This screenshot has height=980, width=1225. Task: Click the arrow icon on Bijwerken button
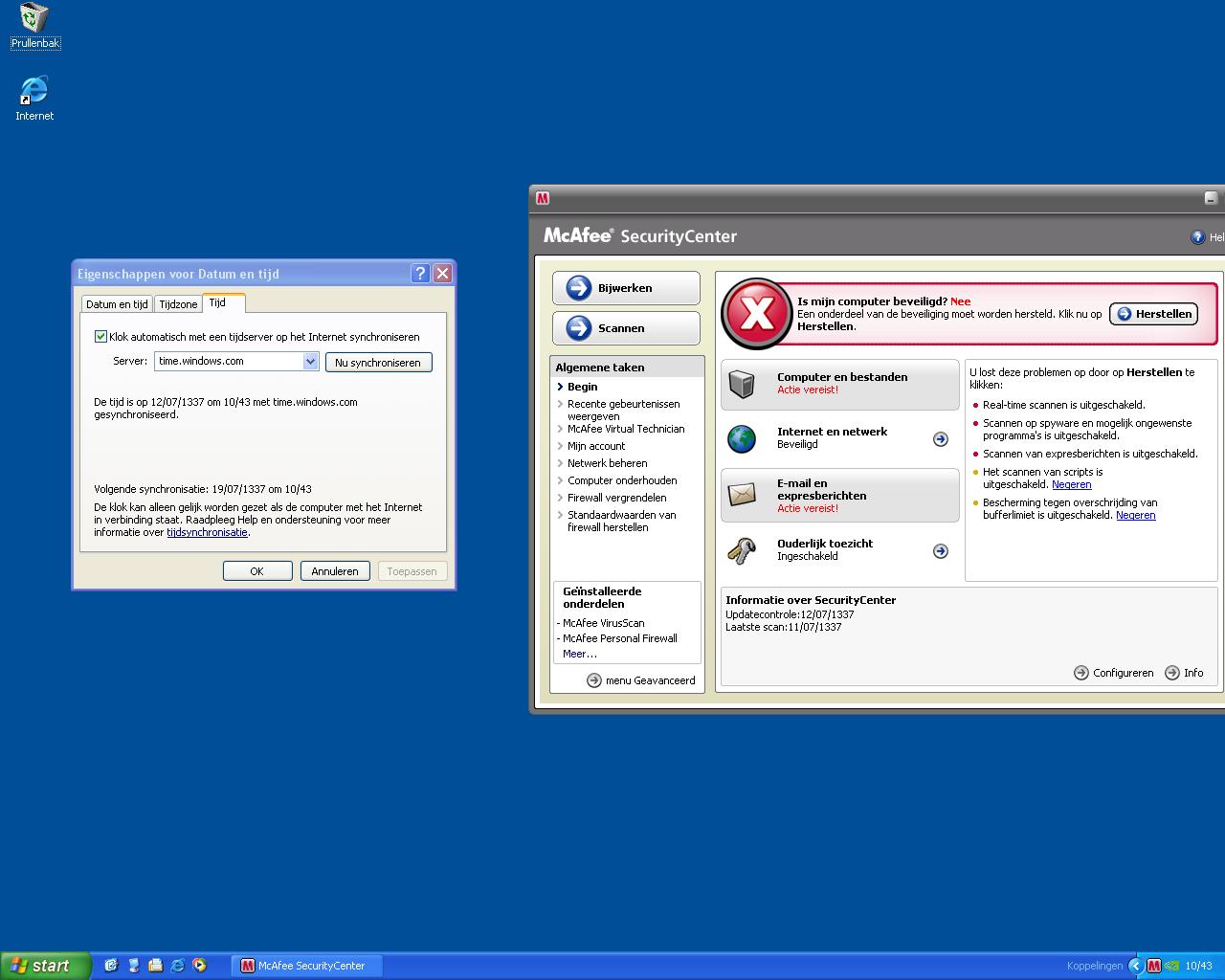pyautogui.click(x=579, y=288)
